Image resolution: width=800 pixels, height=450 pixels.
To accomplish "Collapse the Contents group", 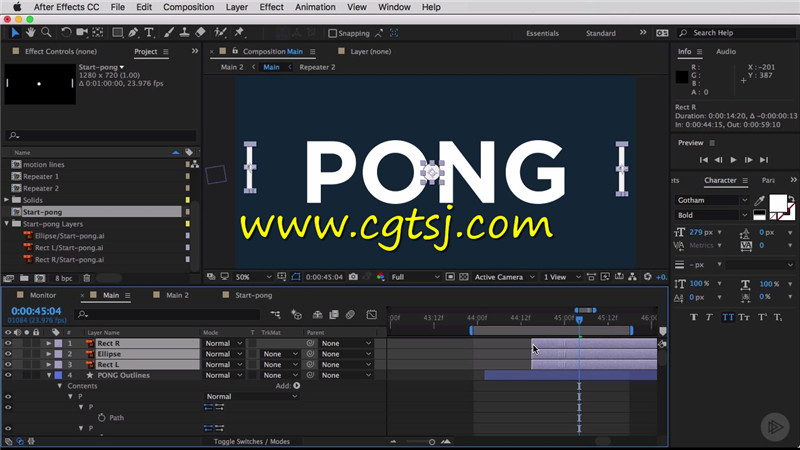I will point(60,386).
